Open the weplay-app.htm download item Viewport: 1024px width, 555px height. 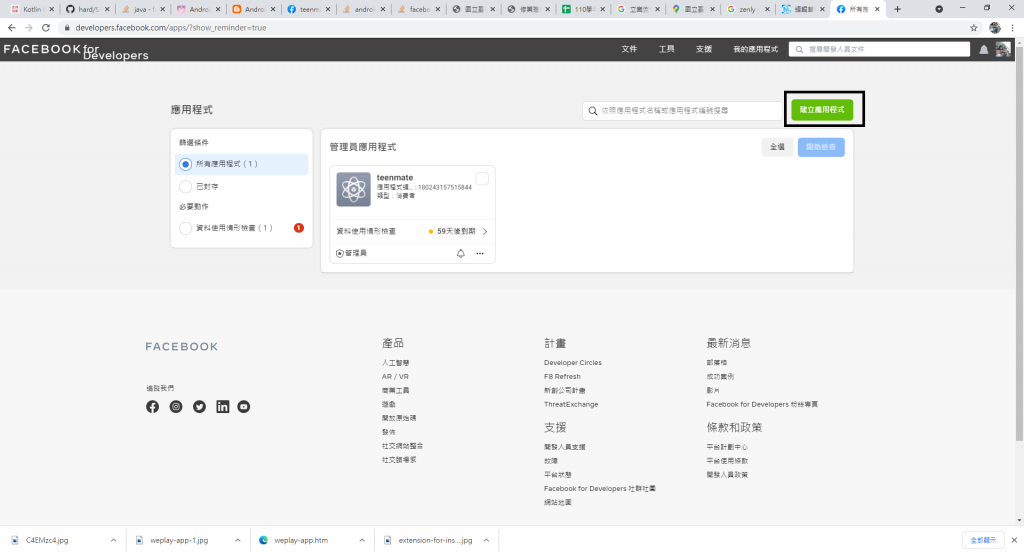(x=301, y=540)
